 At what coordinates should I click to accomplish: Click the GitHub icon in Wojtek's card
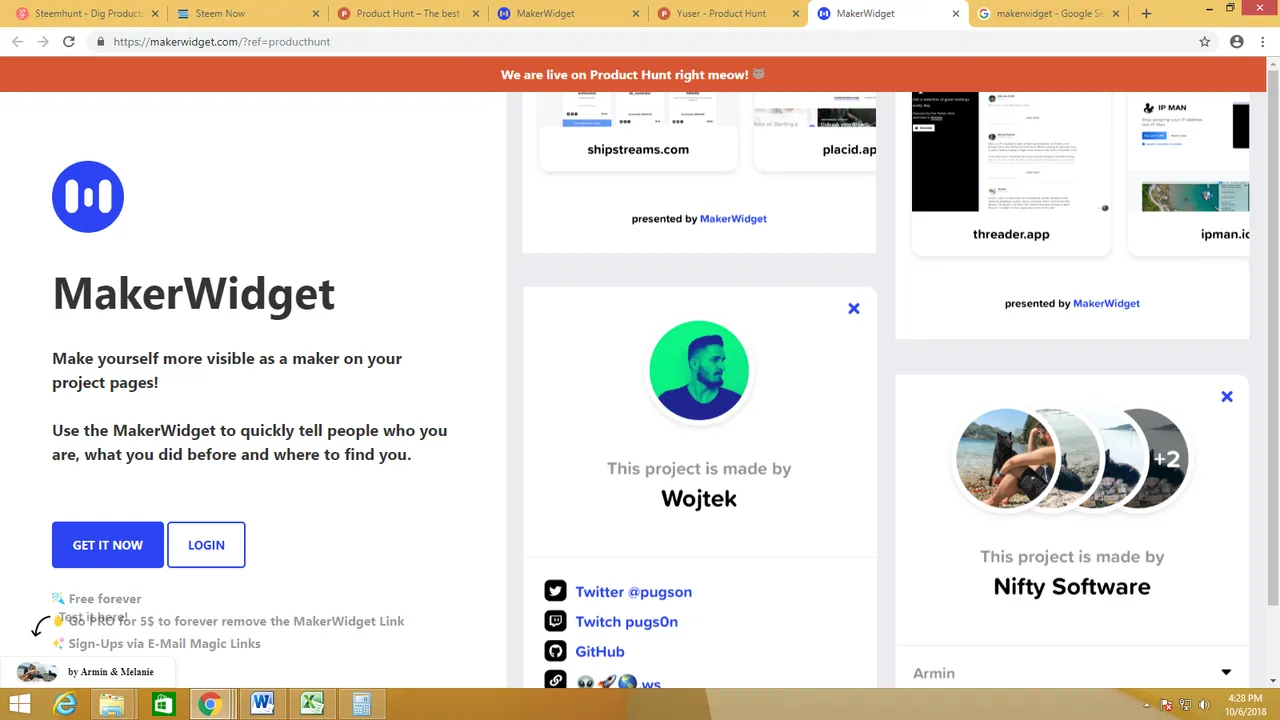555,651
